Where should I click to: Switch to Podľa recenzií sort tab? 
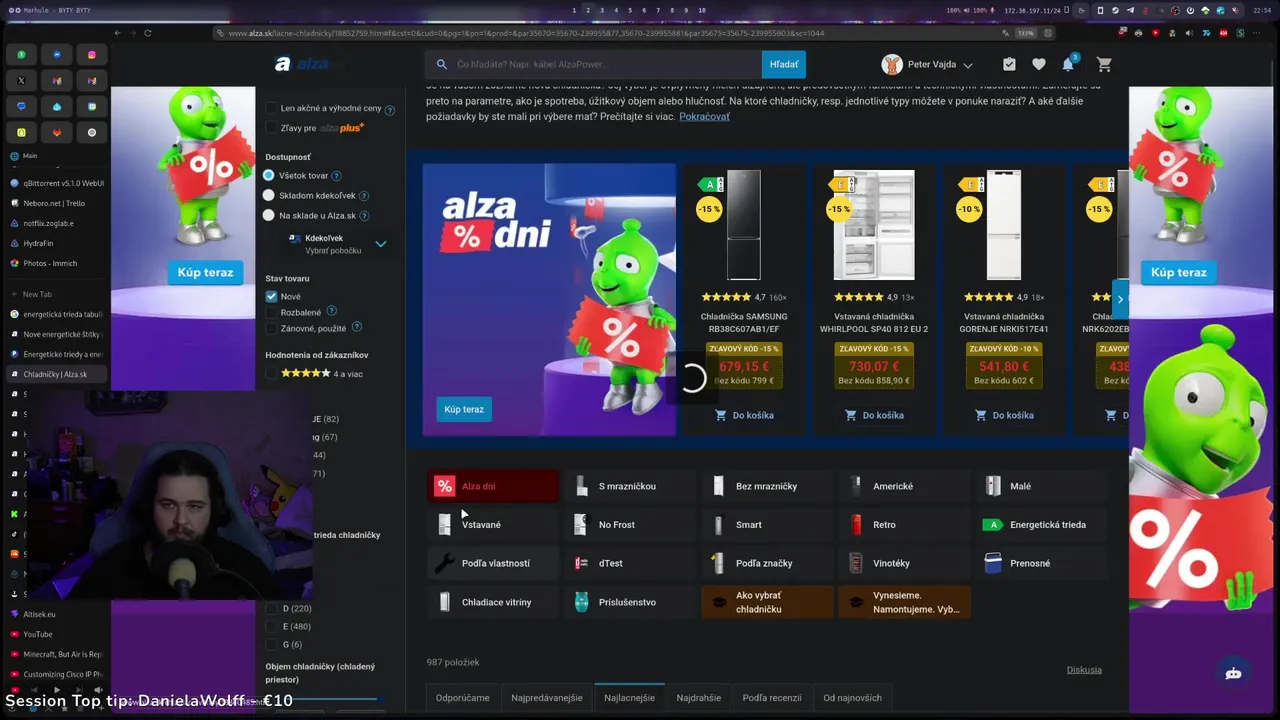[772, 698]
